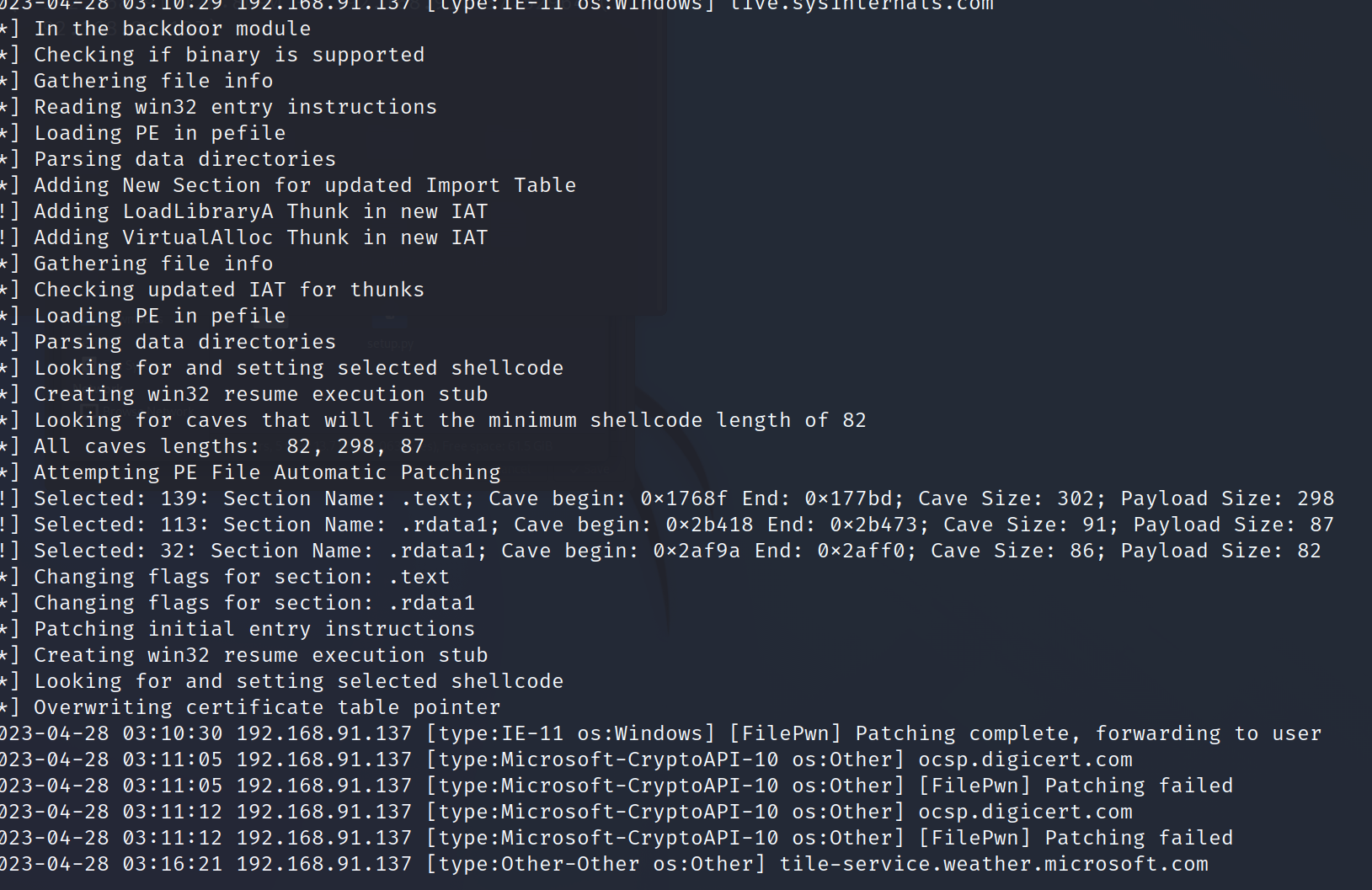Click the 03:11:12 ocsp.digicert.com log entry
The image size is (1372, 890).
(x=566, y=812)
